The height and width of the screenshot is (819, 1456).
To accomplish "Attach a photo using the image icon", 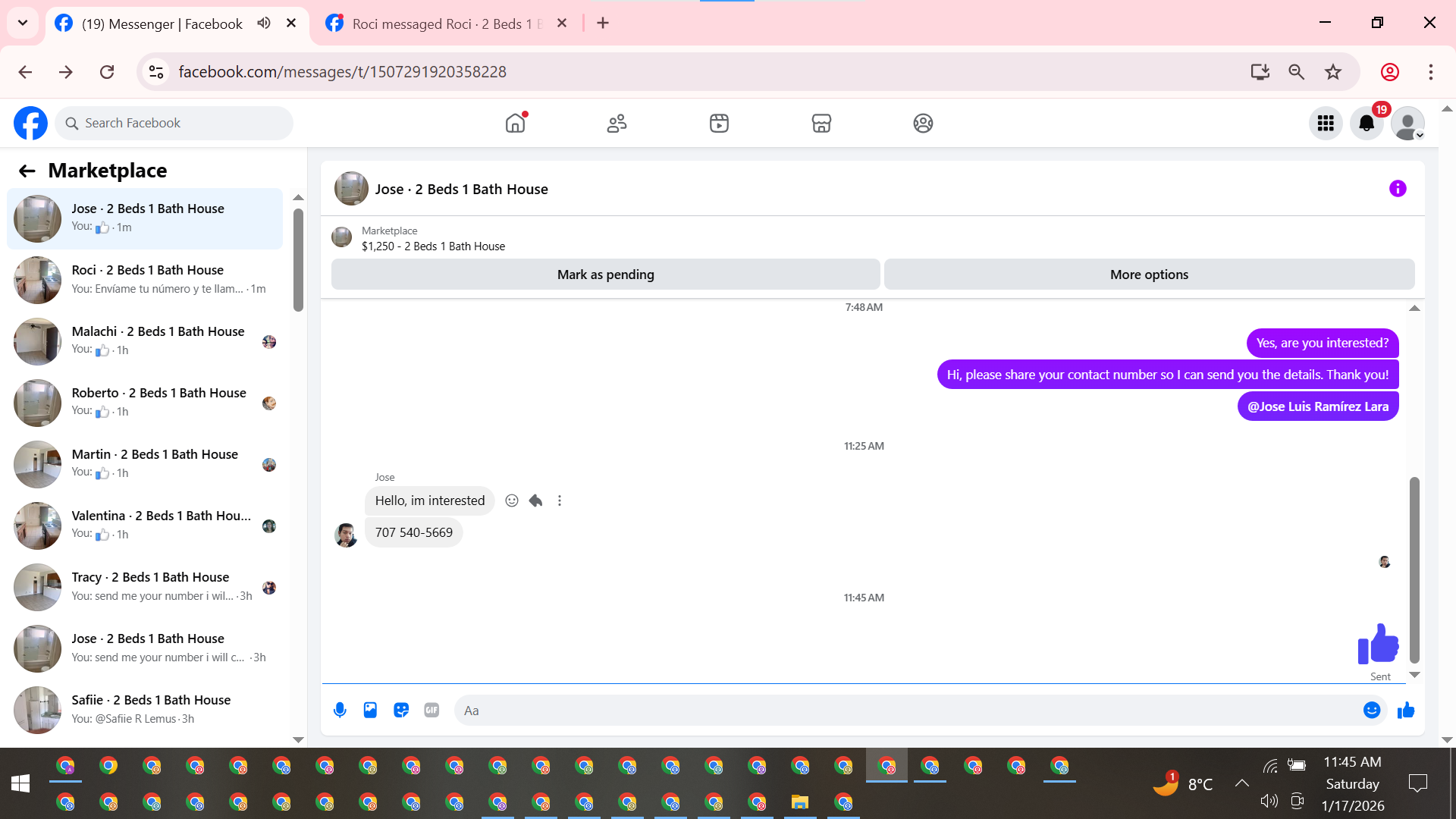I will pos(370,711).
